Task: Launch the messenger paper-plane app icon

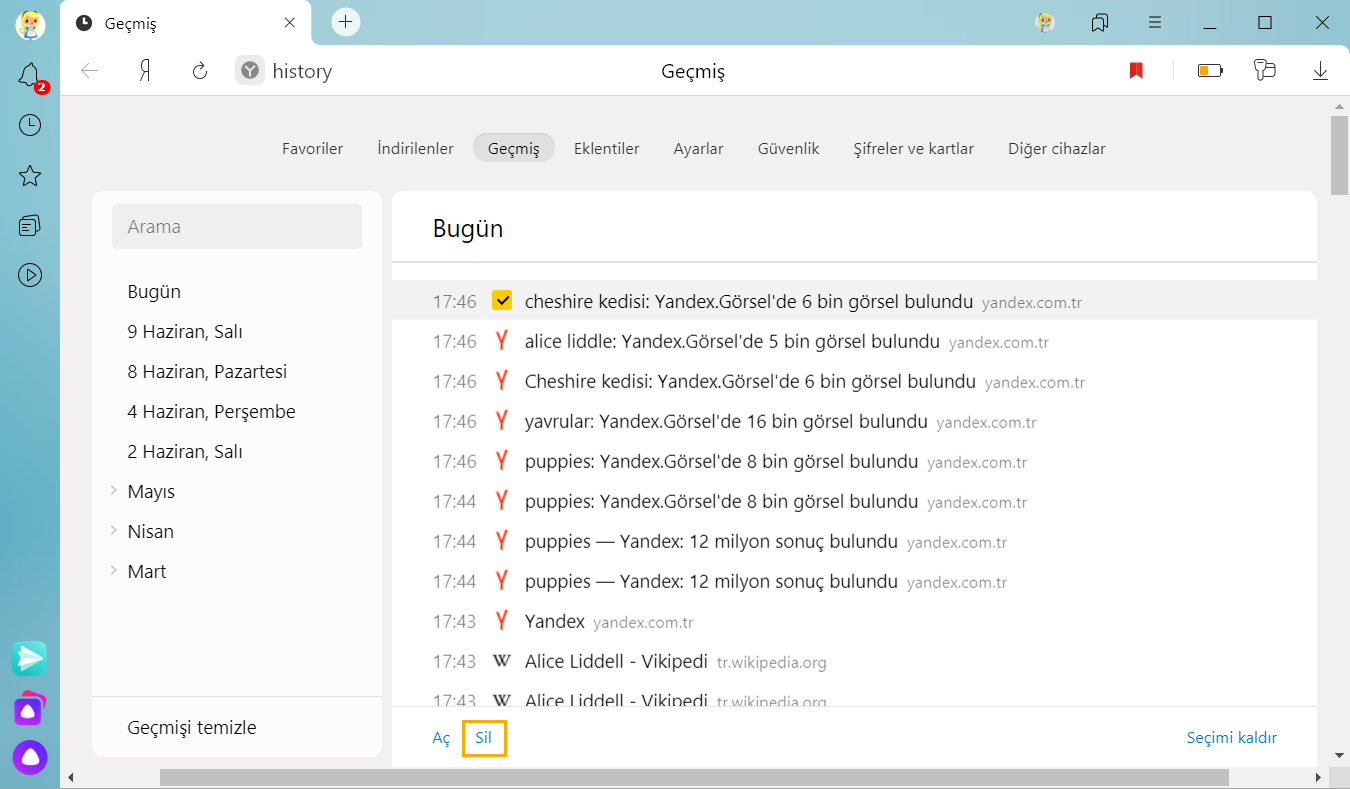Action: [x=30, y=658]
